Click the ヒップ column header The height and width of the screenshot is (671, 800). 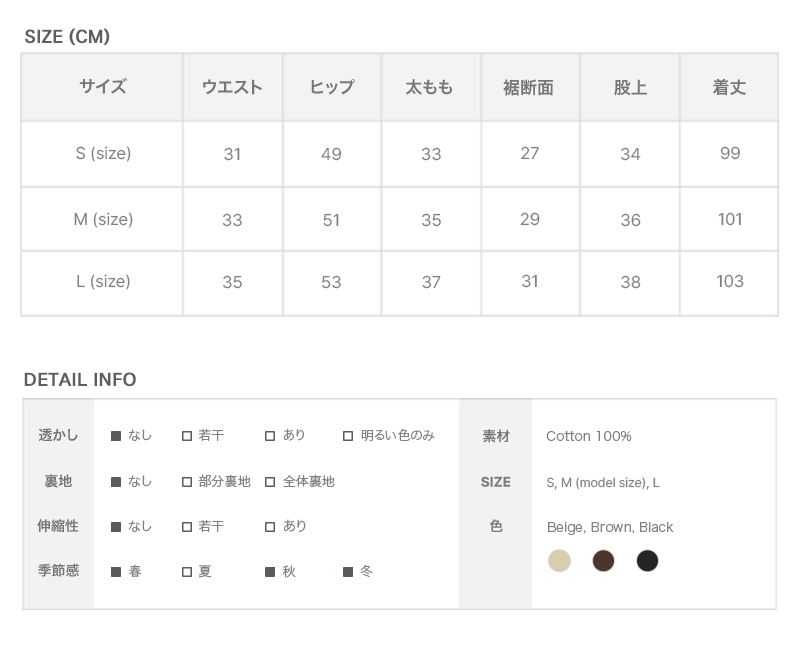point(331,88)
